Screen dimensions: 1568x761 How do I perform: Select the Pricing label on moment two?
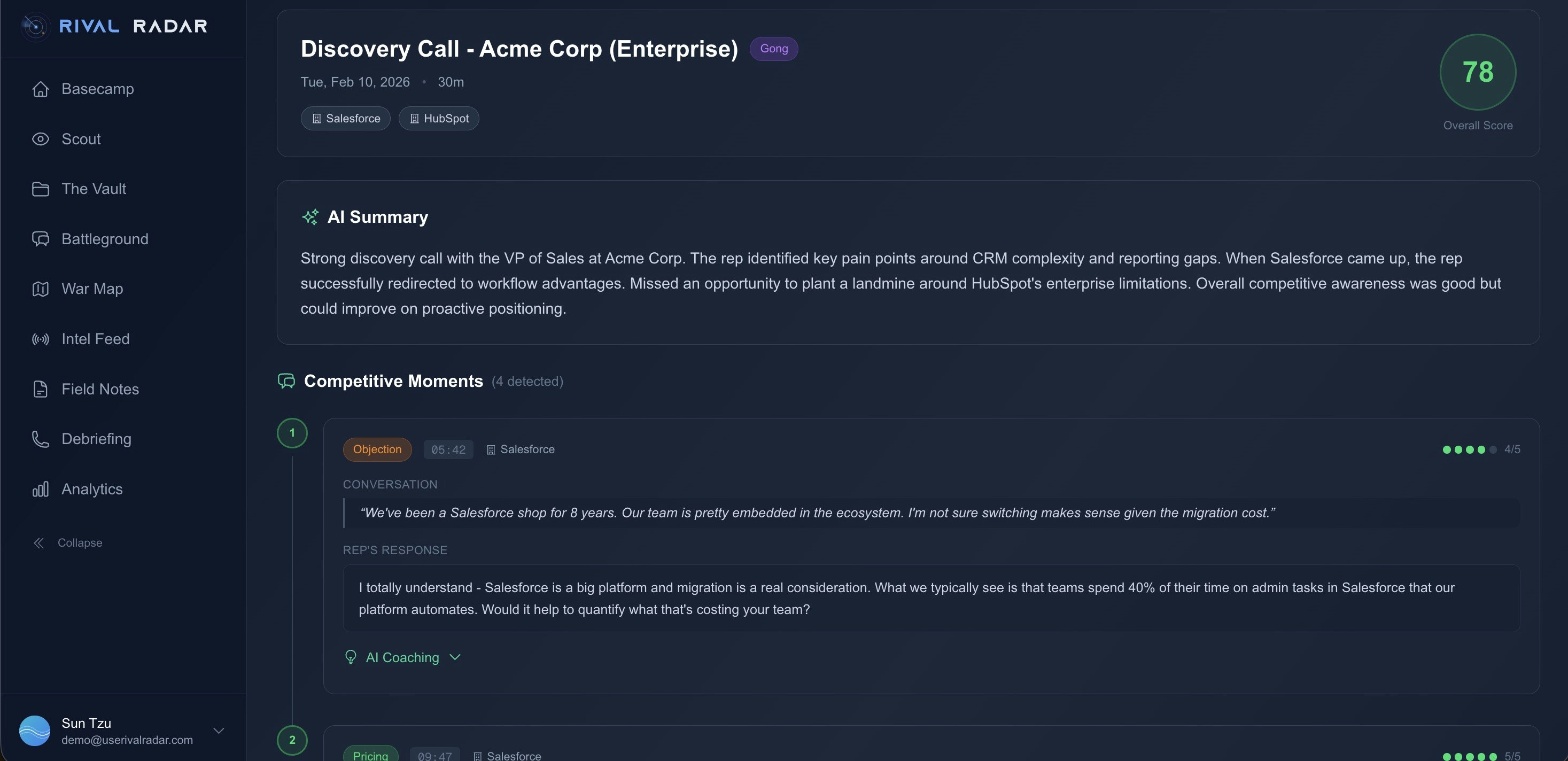click(x=371, y=755)
